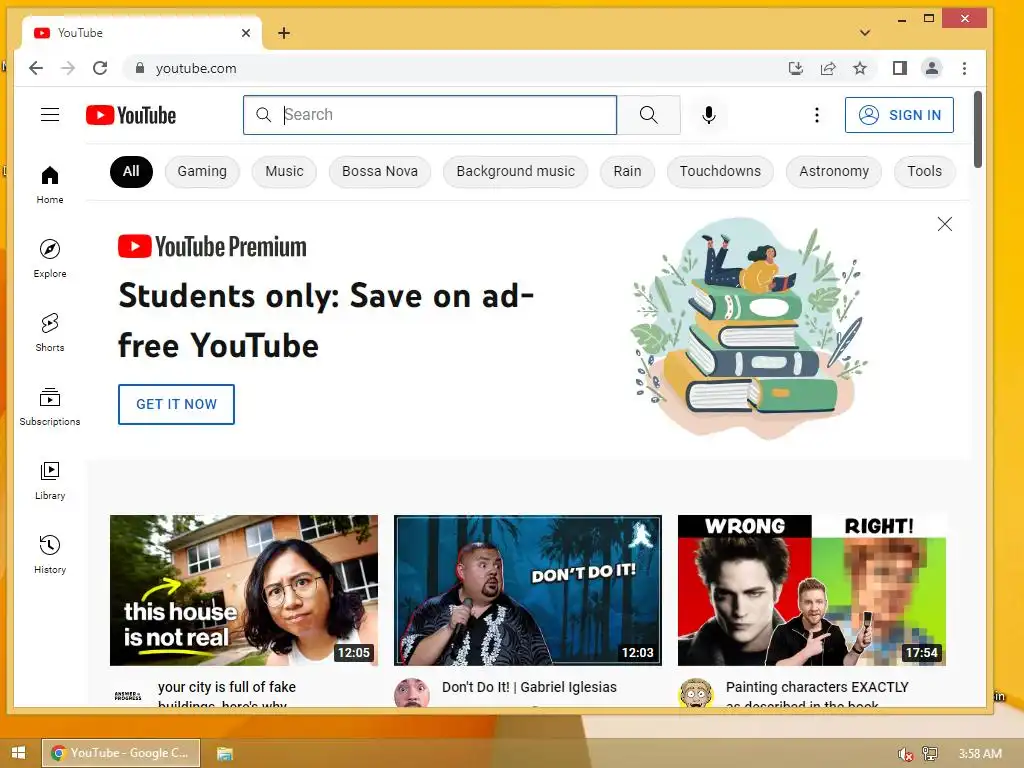1024x768 pixels.
Task: Open 'Don't Do It! | Gabriel Iglesias' title
Action: [529, 687]
